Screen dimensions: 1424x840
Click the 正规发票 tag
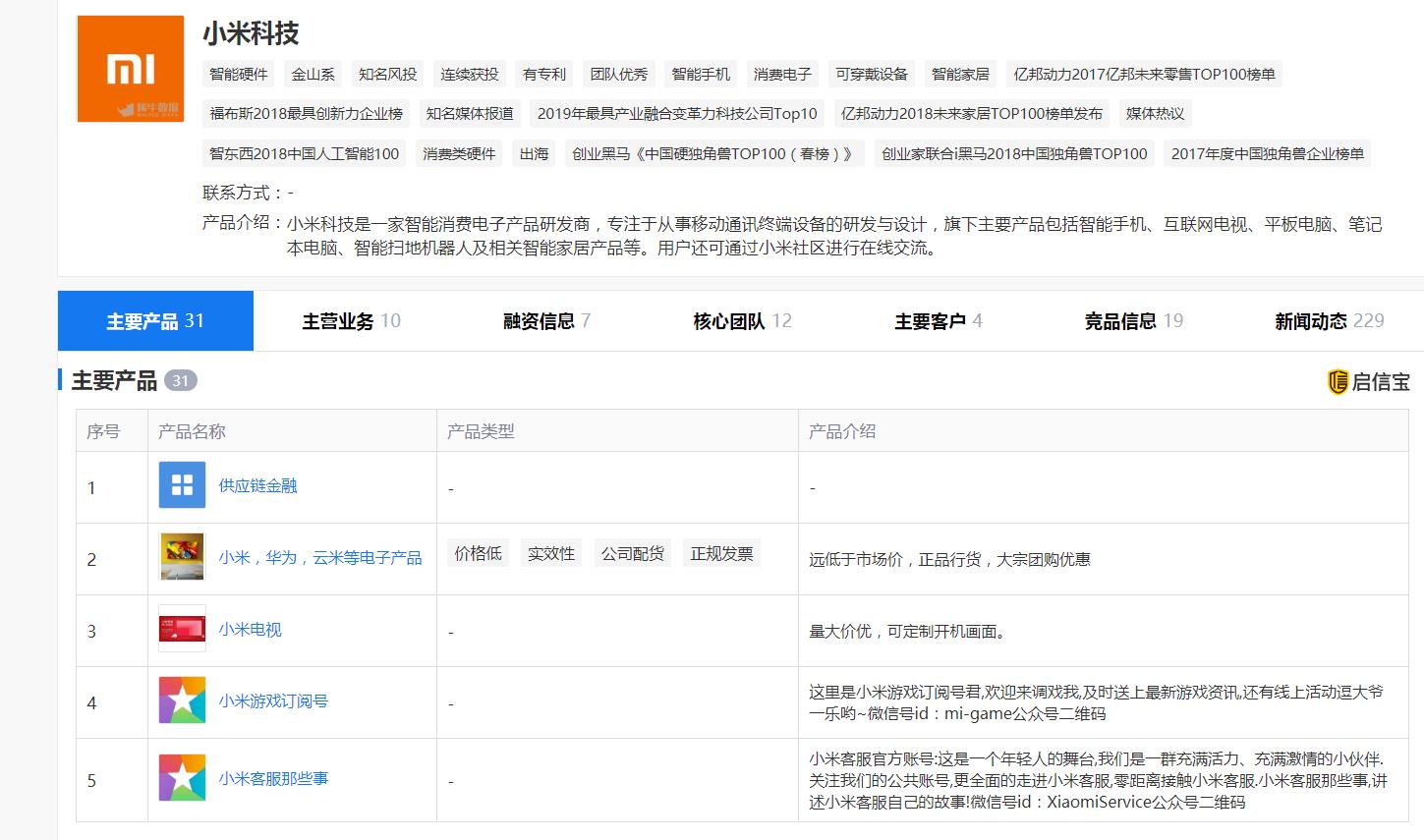pyautogui.click(x=721, y=552)
